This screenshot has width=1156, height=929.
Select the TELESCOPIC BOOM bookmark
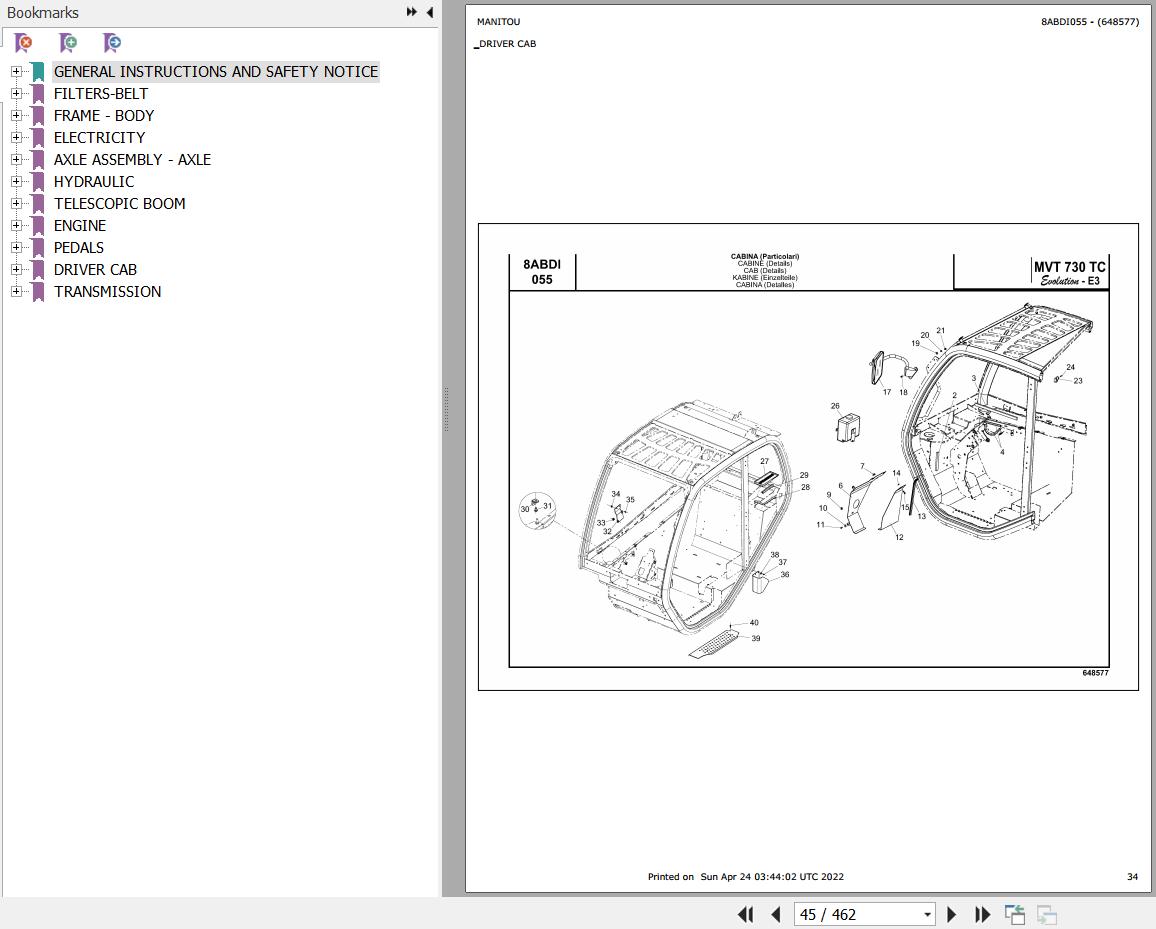coord(119,203)
